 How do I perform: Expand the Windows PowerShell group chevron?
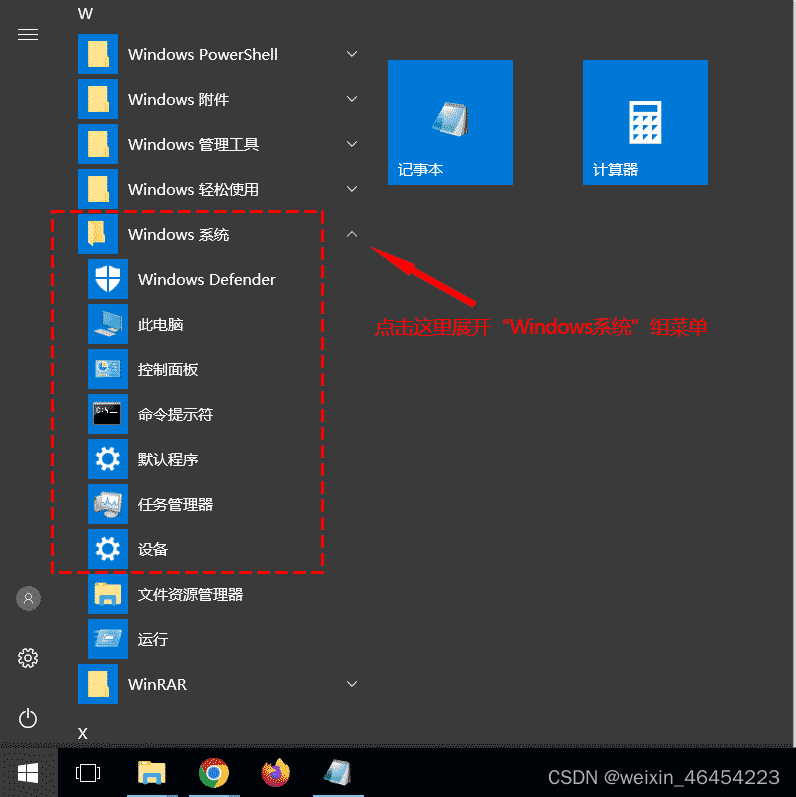(352, 54)
